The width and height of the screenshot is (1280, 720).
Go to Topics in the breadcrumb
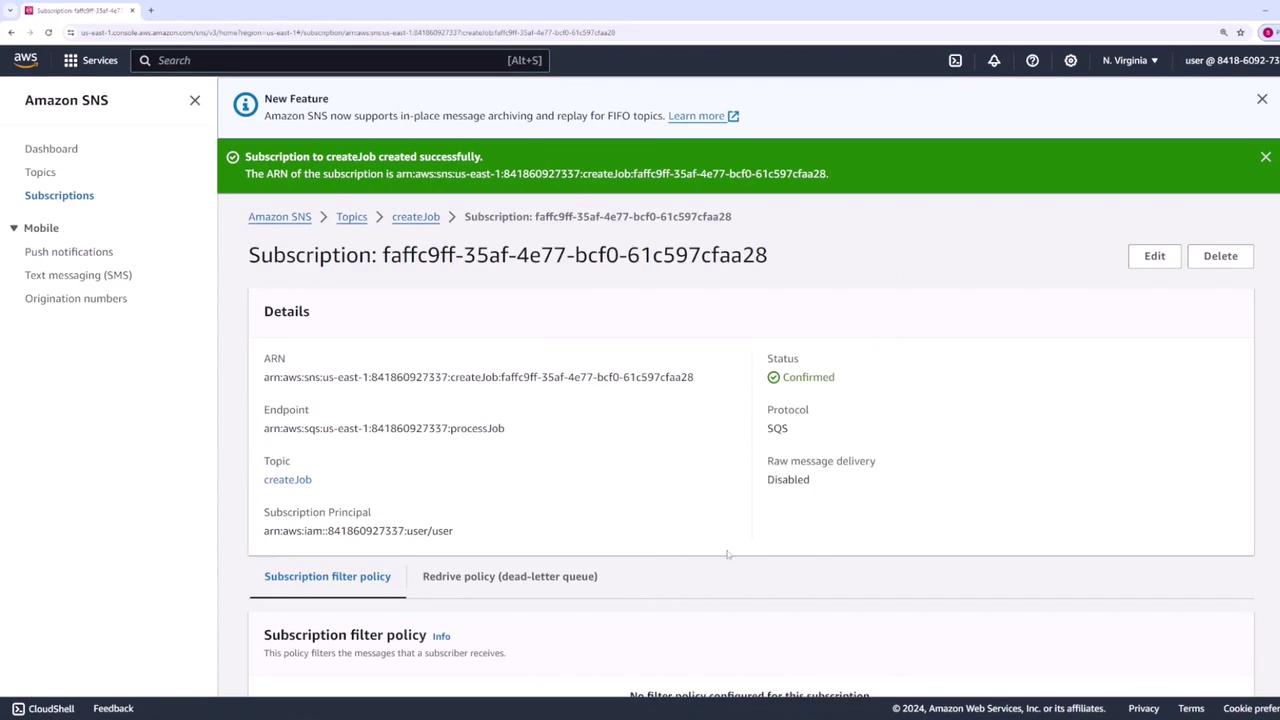coord(352,217)
